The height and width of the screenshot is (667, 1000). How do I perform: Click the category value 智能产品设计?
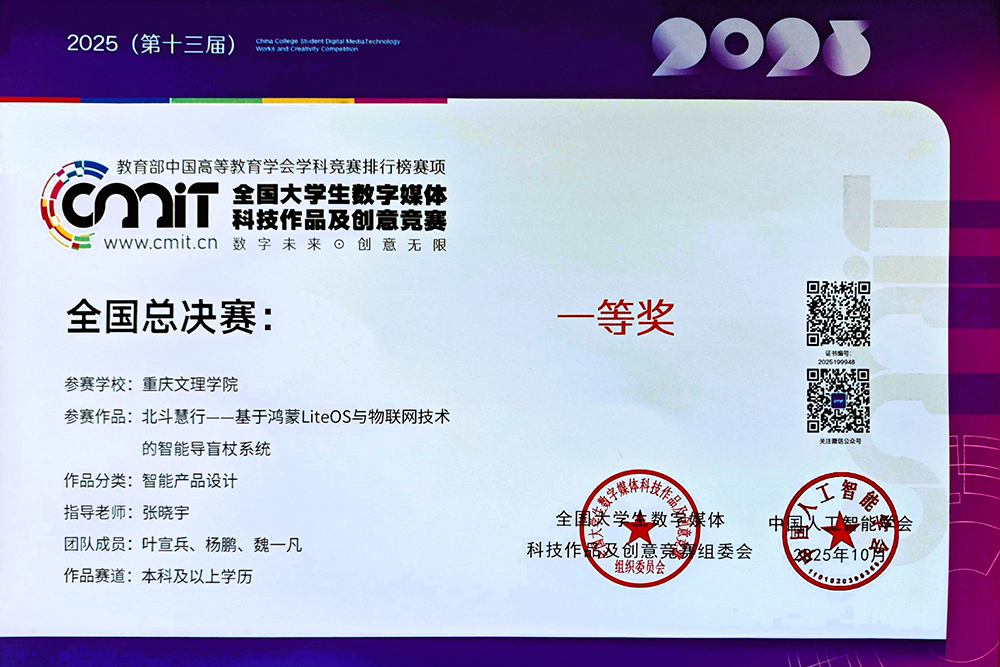190,480
